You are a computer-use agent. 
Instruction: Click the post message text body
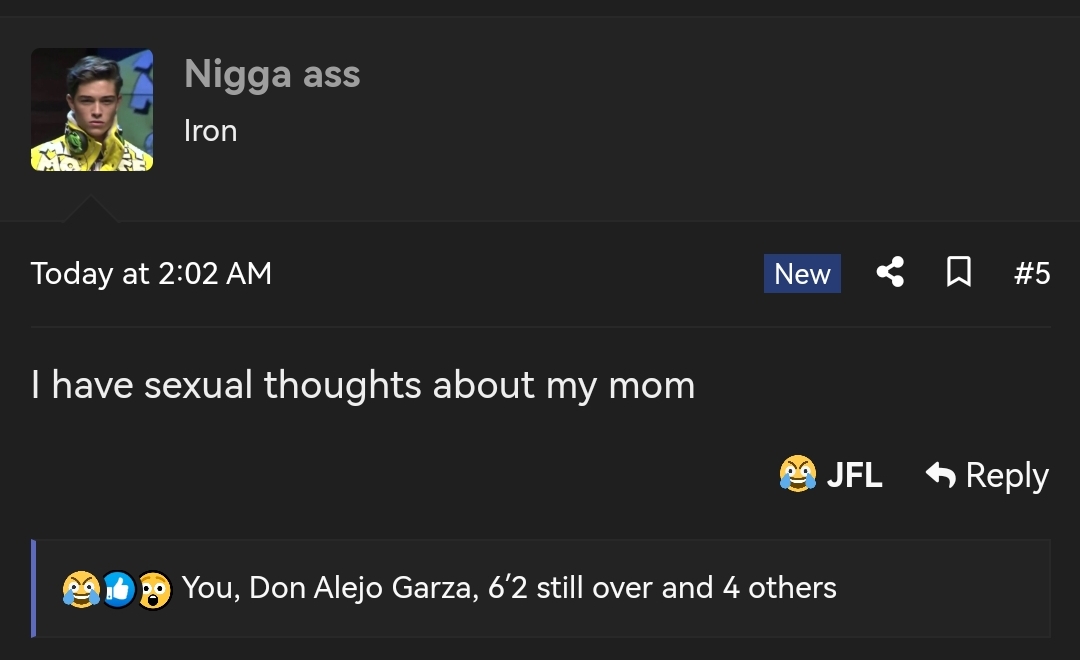363,384
